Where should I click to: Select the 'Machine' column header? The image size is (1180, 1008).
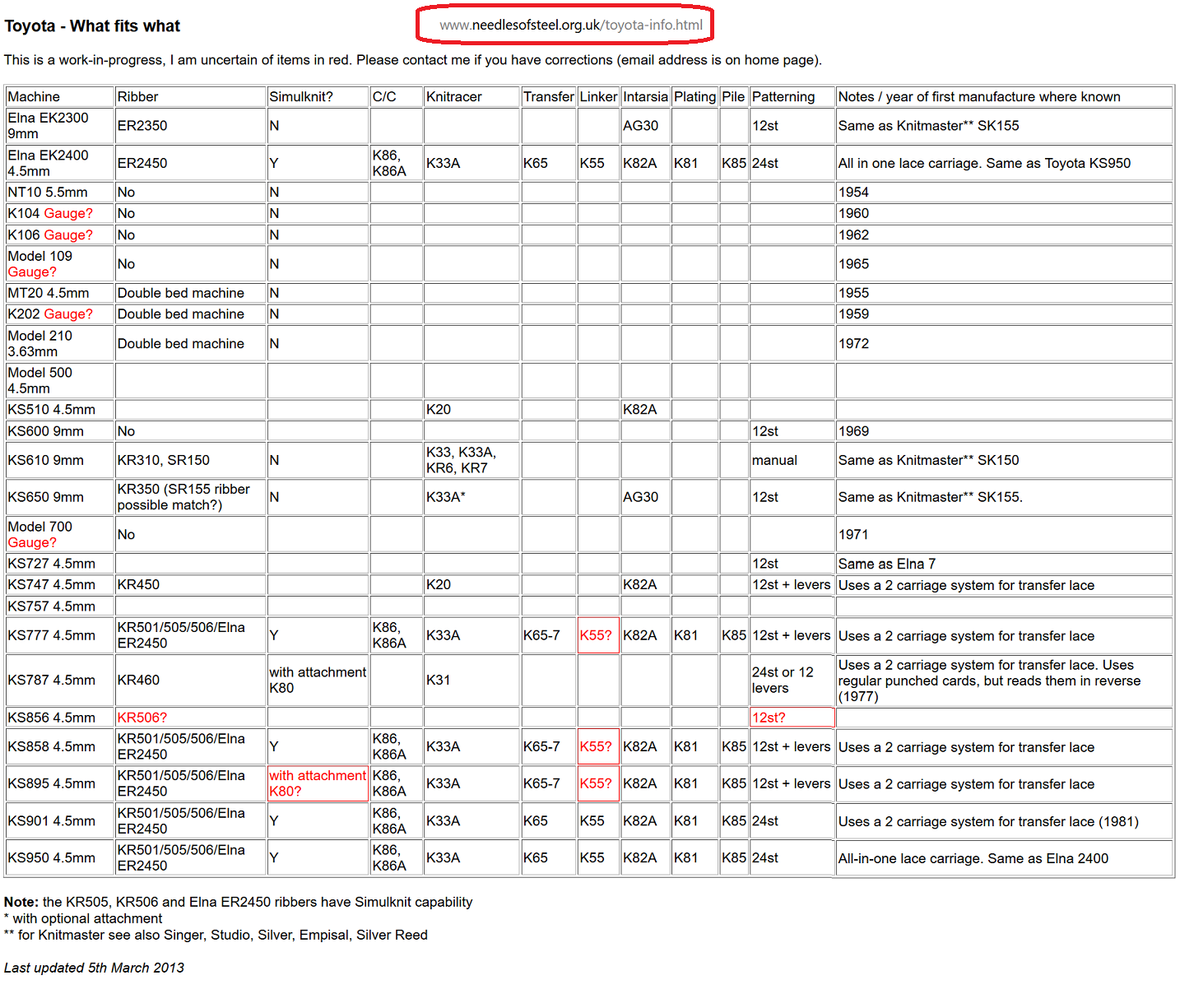[59, 96]
